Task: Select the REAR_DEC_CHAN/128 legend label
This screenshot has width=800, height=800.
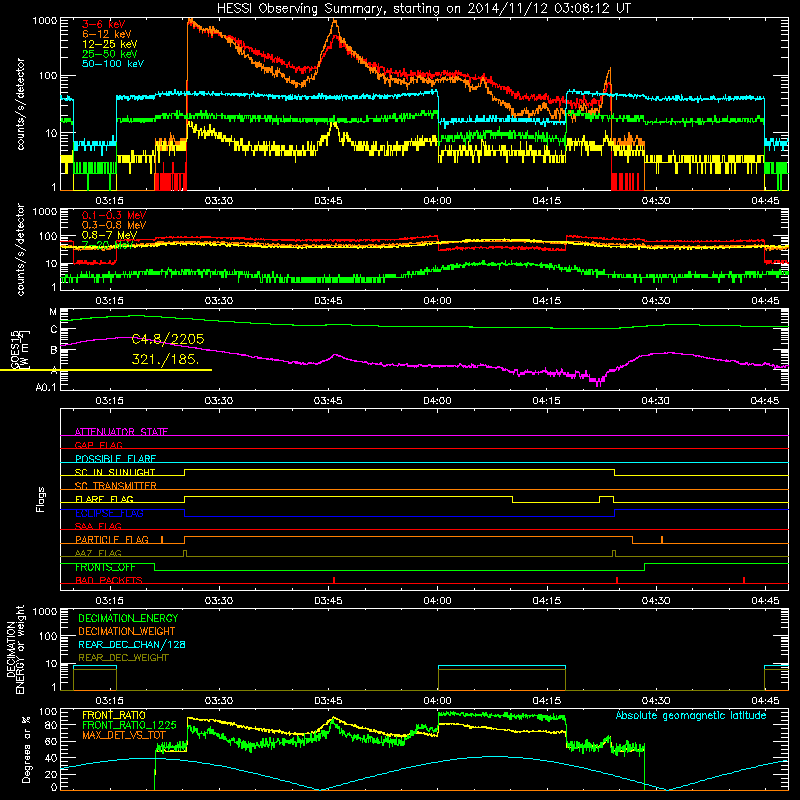Action: 132,644
